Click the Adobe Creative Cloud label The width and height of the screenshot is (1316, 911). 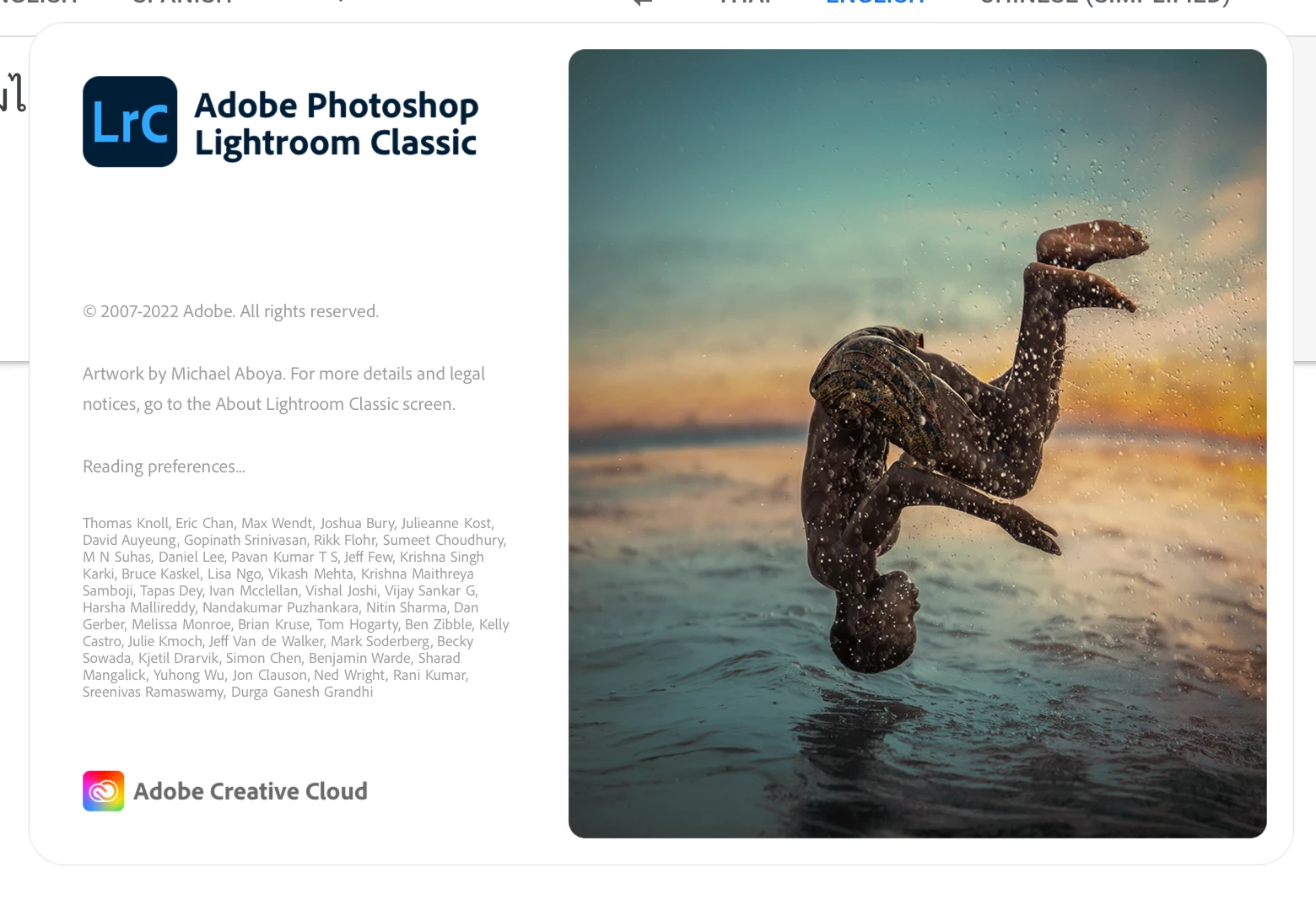pyautogui.click(x=251, y=791)
